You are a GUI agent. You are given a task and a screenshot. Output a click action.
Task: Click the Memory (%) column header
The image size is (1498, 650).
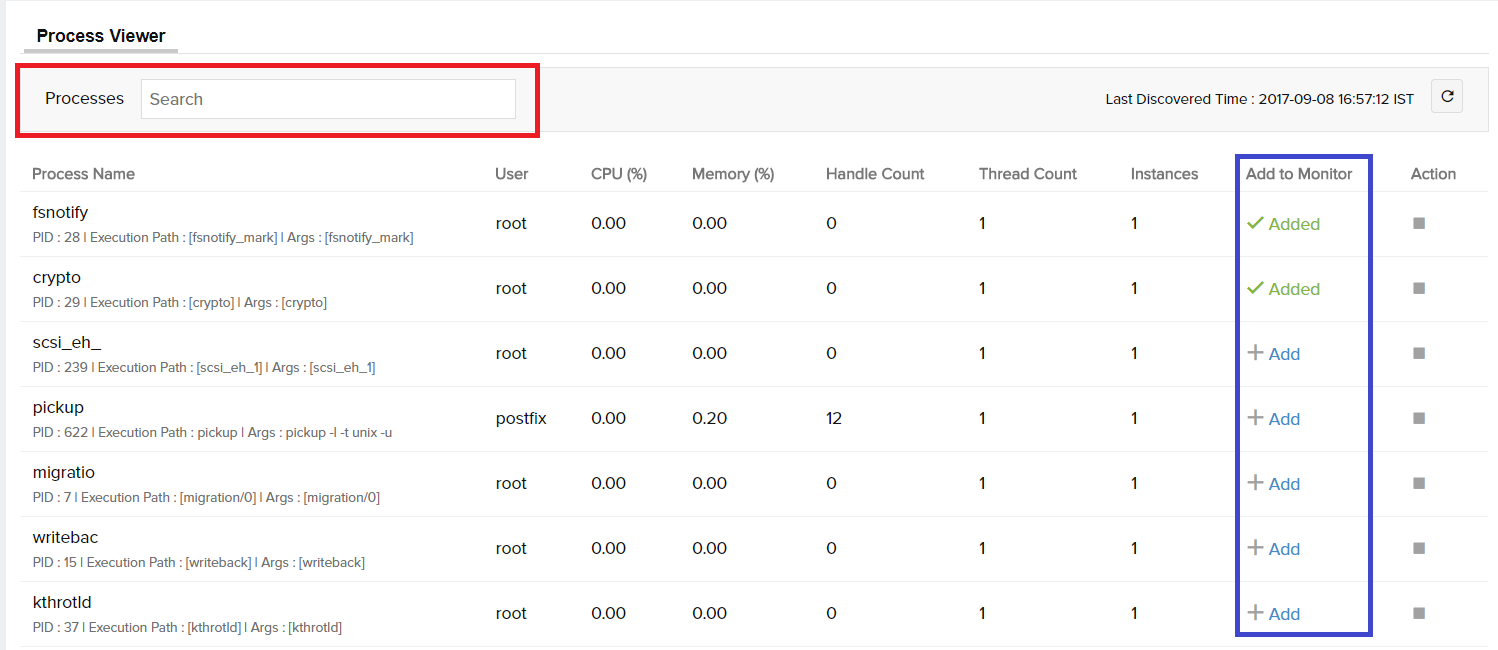tap(732, 174)
